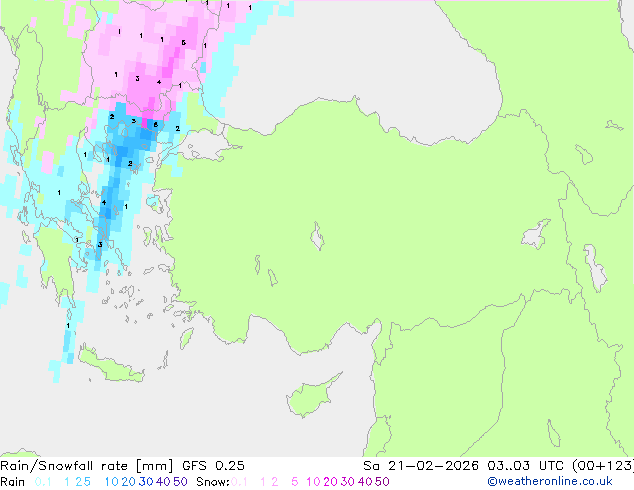The width and height of the screenshot is (634, 490).
Task: Open the weatheronline.co.uk copyright link
Action: 550,482
